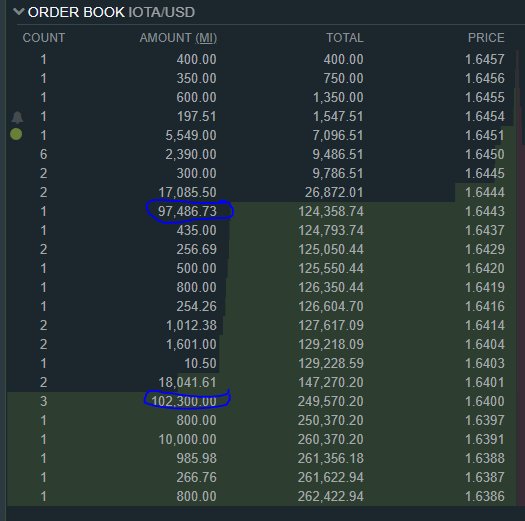Image resolution: width=525 pixels, height=521 pixels.
Task: Select price 1.6387
Action: point(484,477)
